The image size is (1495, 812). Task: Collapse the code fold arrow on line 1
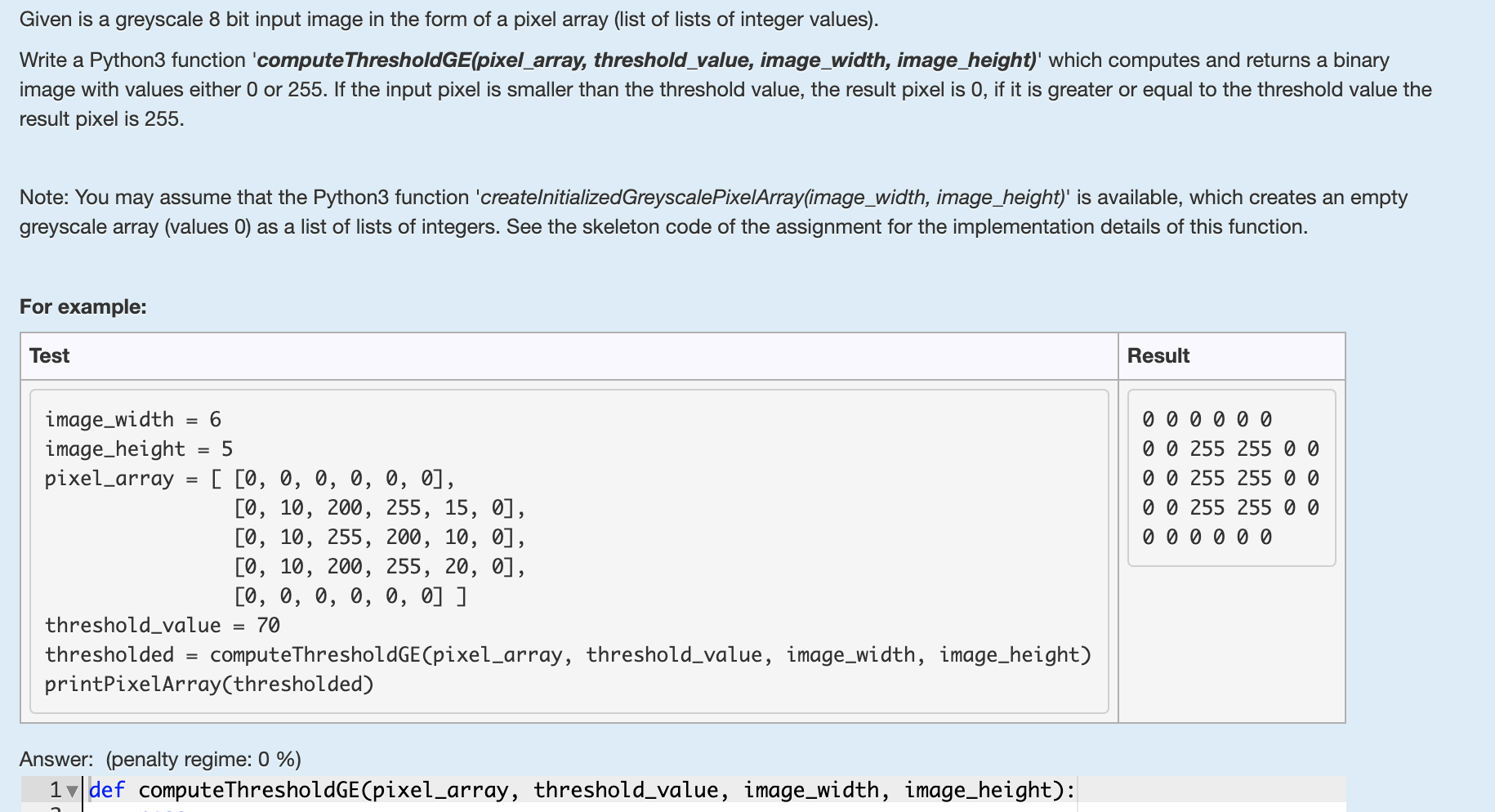pyautogui.click(x=72, y=791)
